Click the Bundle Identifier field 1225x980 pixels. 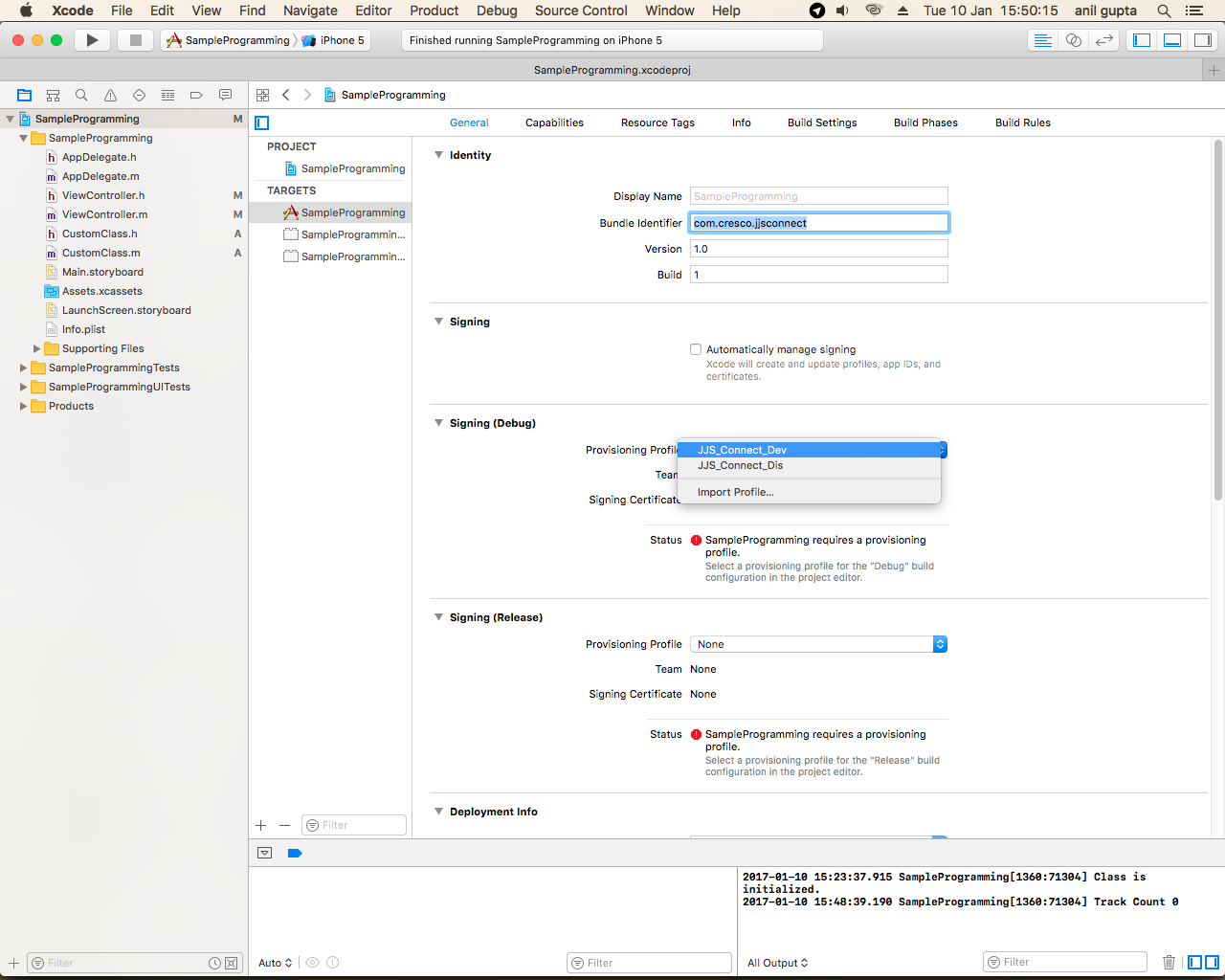click(819, 223)
